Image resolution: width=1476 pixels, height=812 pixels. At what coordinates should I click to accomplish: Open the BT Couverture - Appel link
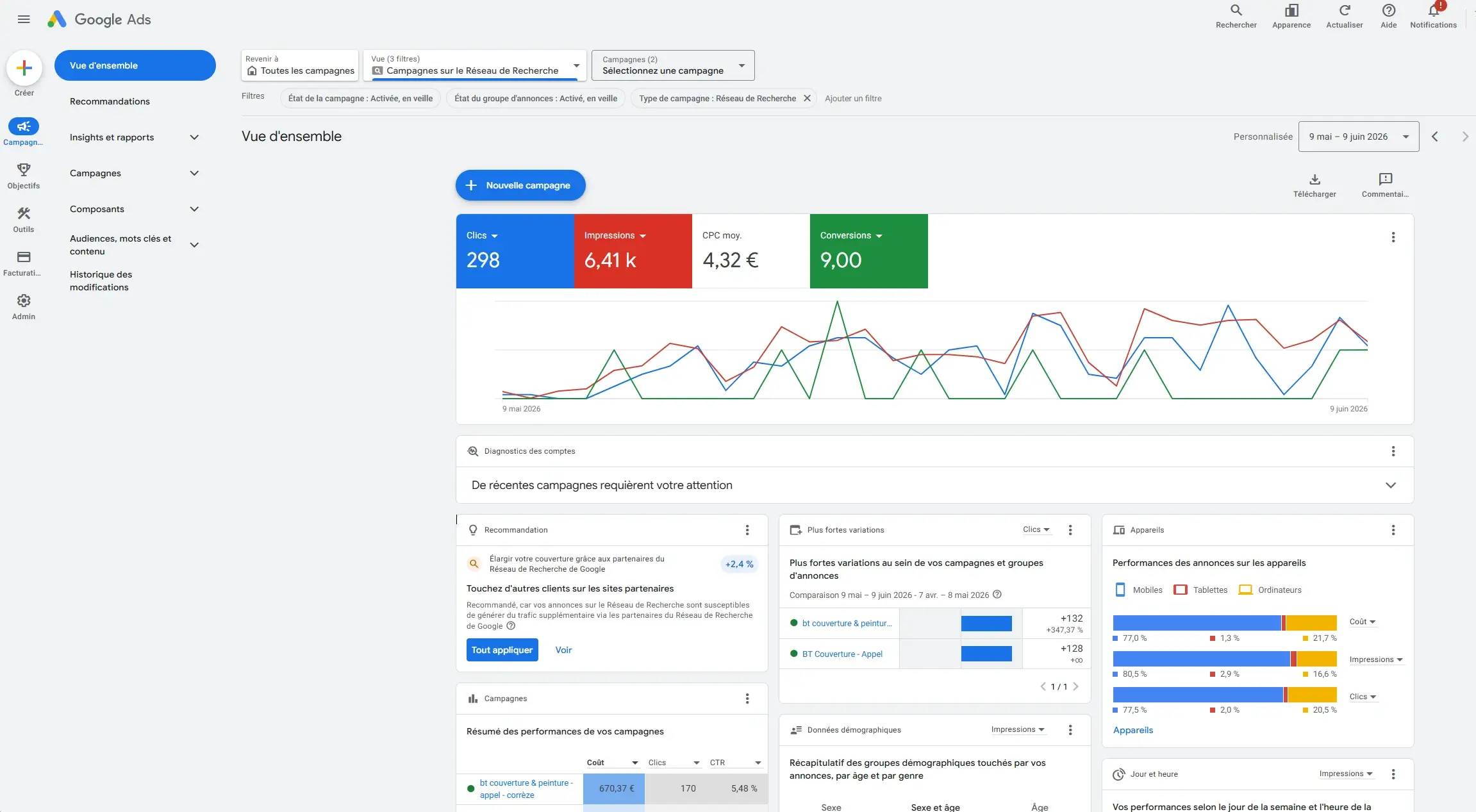(x=842, y=654)
